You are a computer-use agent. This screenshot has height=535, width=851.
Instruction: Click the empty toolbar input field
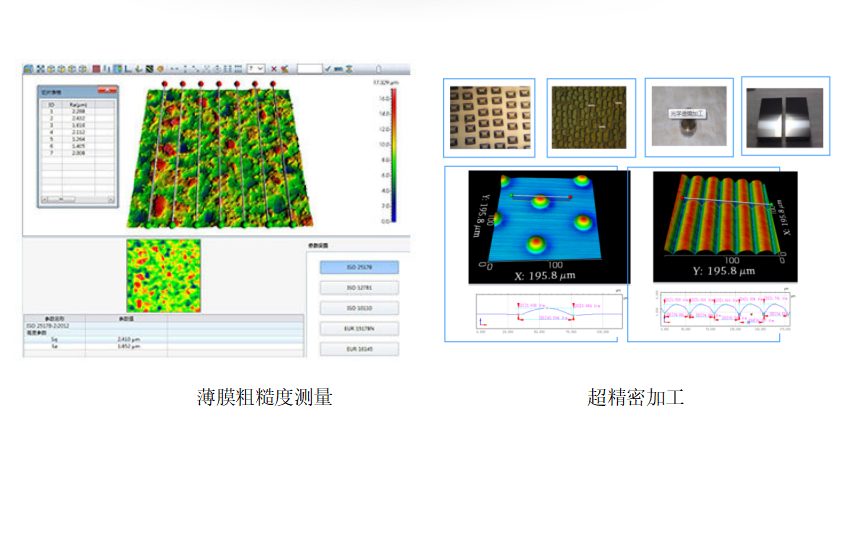tap(310, 69)
